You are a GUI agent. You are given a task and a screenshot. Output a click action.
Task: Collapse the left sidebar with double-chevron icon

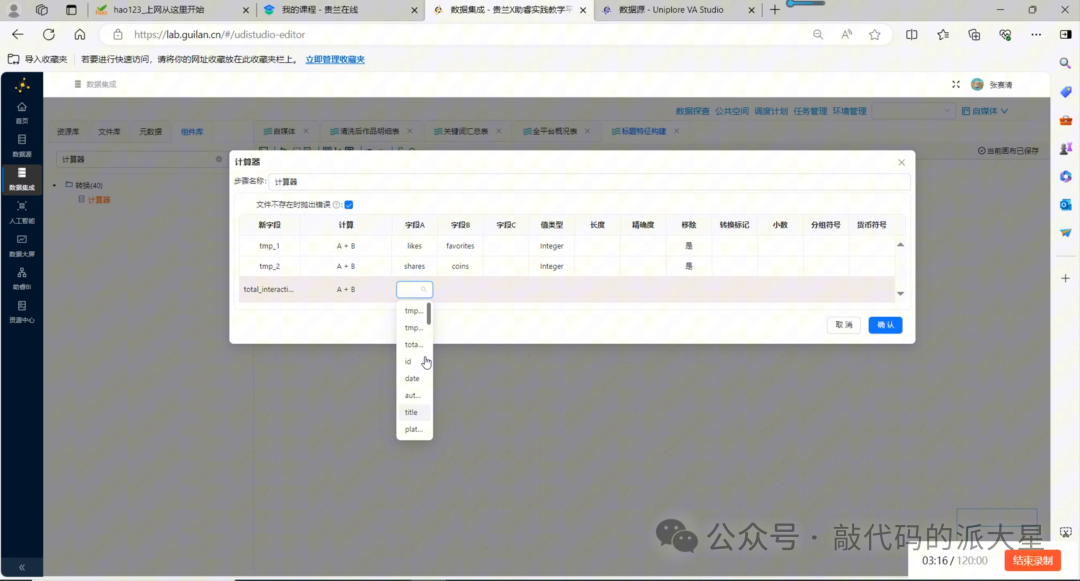click(x=22, y=567)
